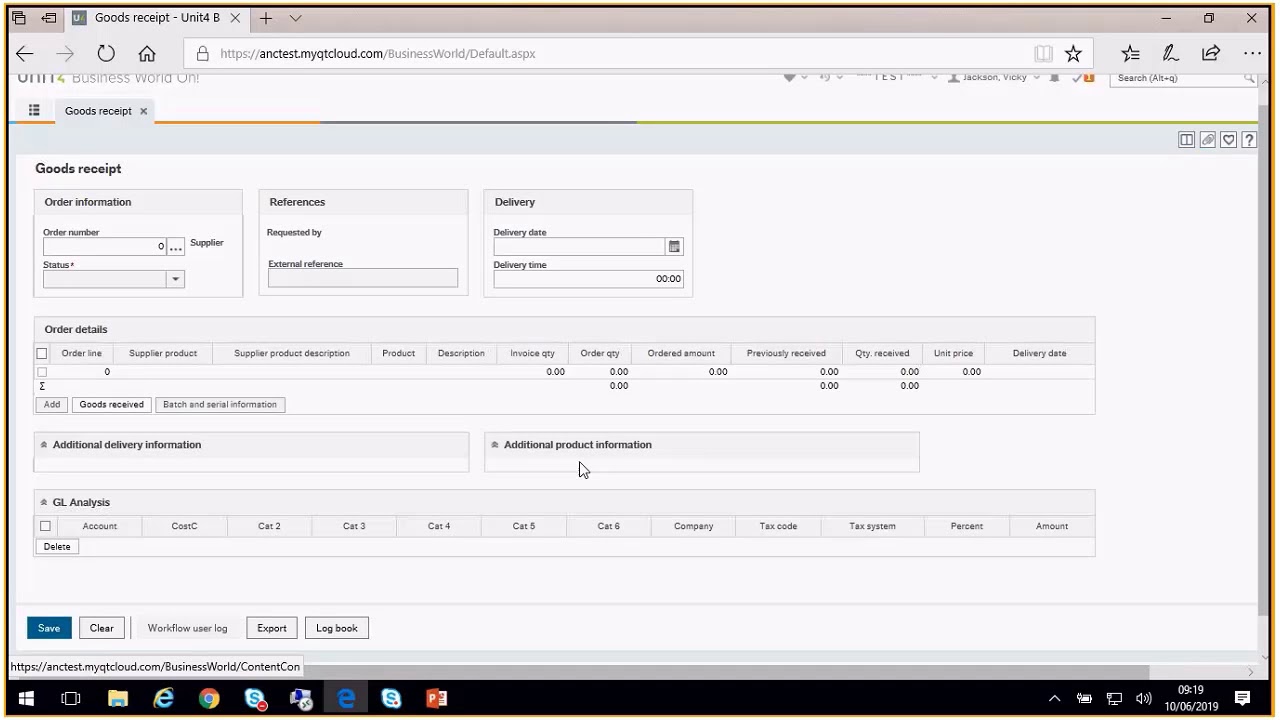Open the split view layout icon
The width and height of the screenshot is (1280, 720).
(1186, 140)
